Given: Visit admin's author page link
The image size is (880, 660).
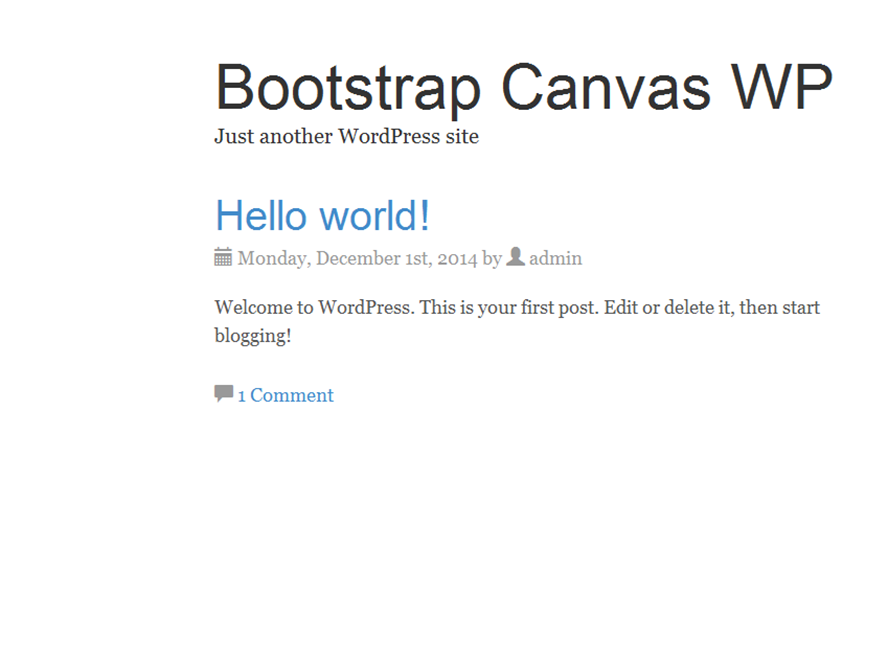Looking at the screenshot, I should tap(556, 258).
